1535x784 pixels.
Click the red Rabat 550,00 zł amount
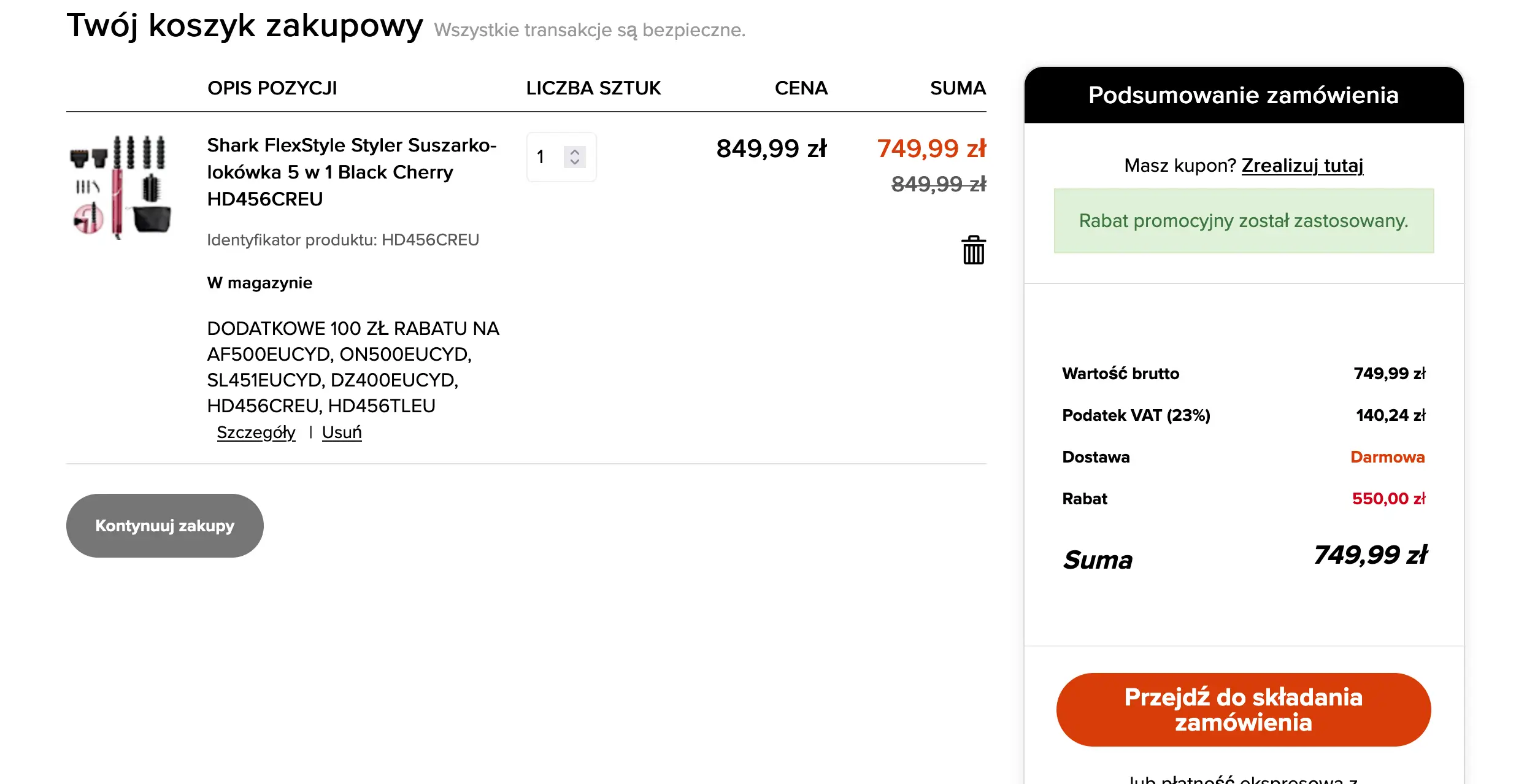pos(1388,499)
